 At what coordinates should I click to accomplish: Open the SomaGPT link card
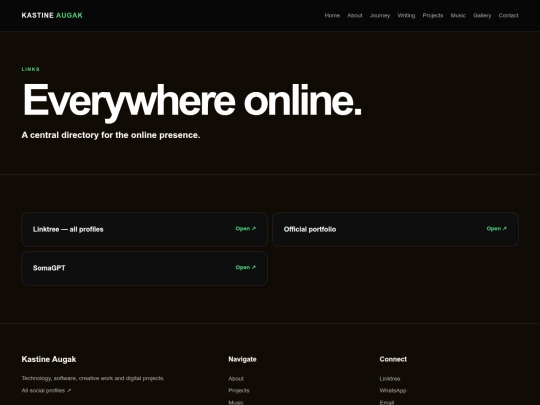144,268
